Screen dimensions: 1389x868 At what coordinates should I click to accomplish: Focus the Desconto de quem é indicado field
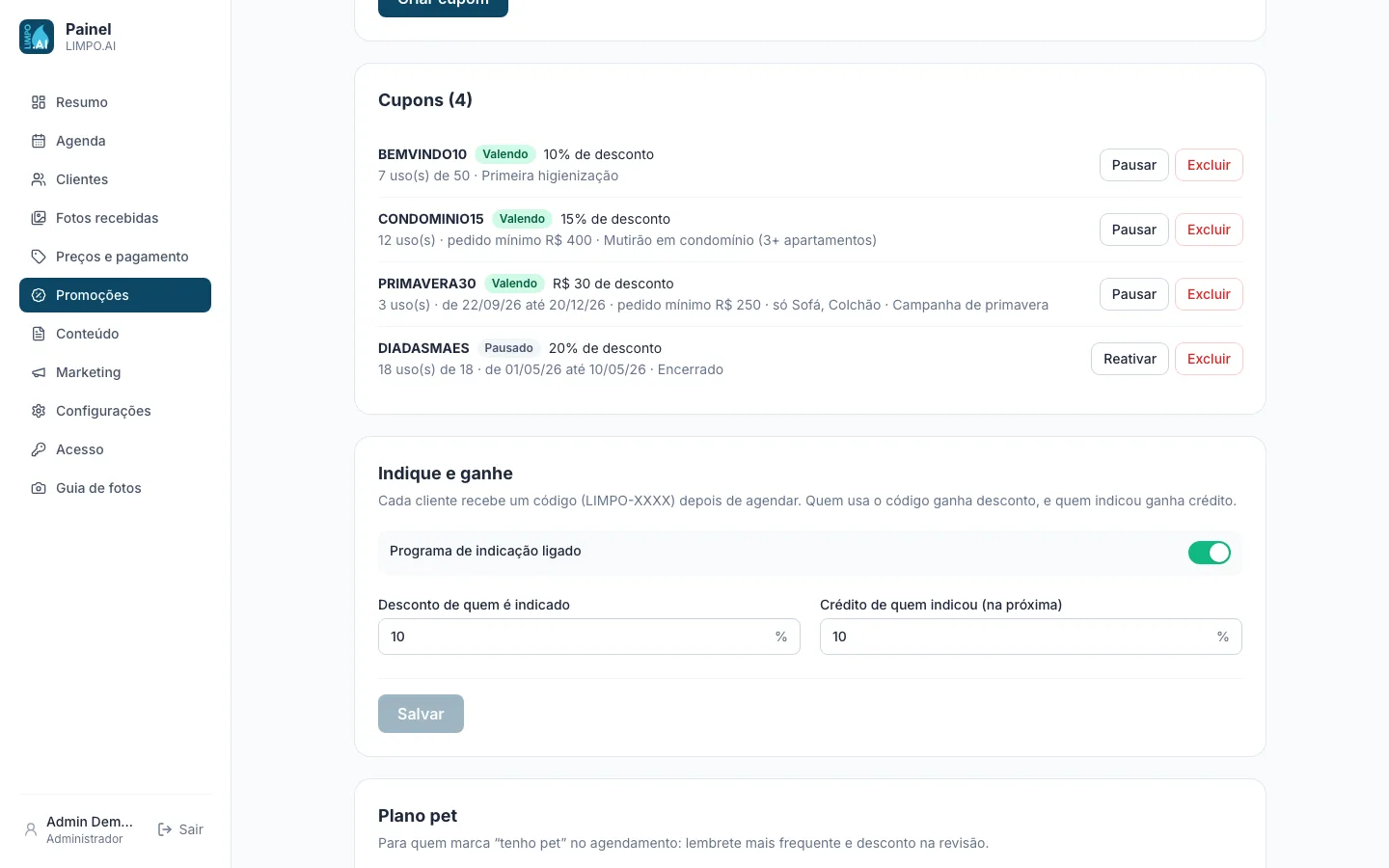[589, 637]
